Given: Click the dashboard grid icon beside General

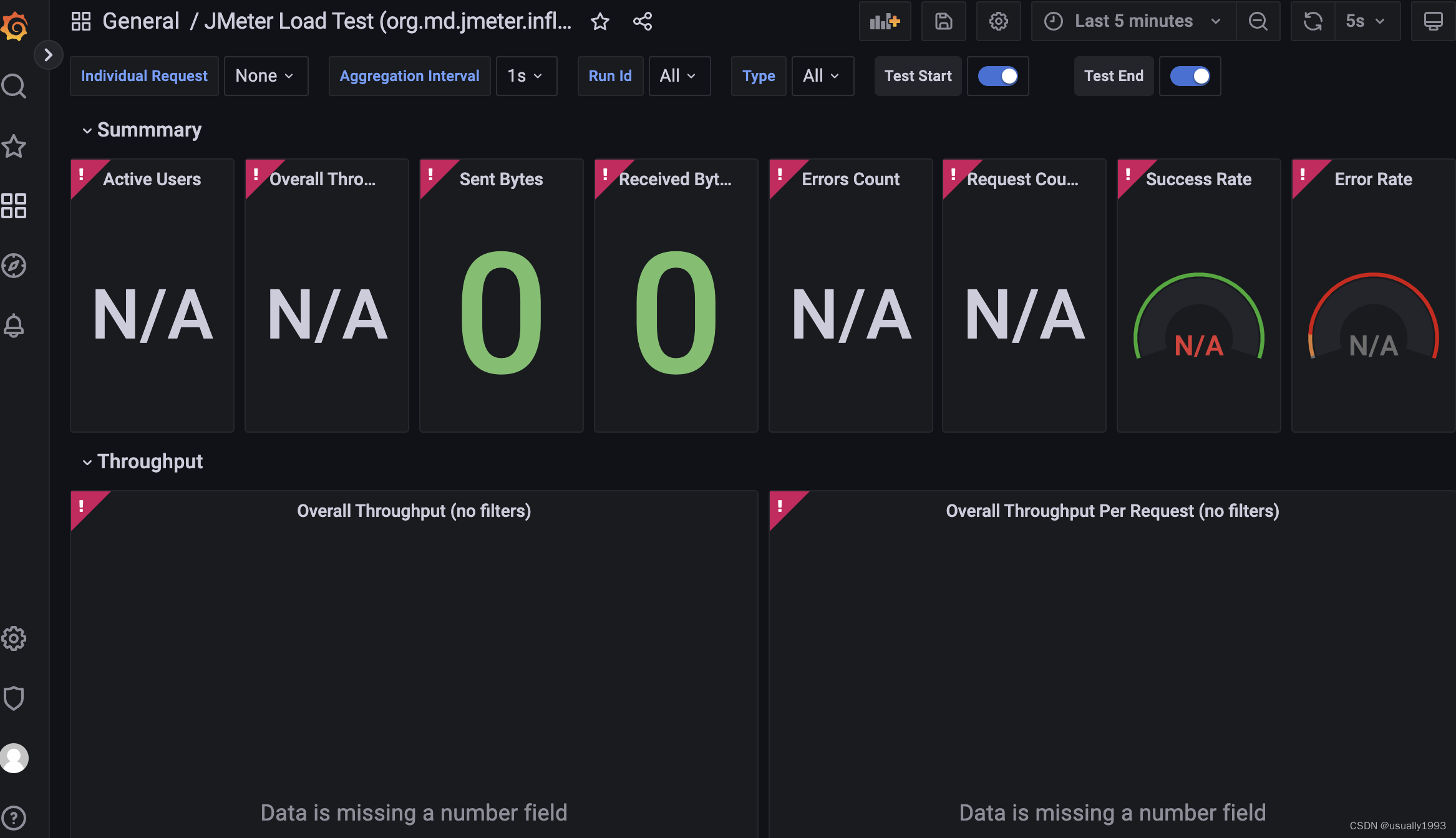Looking at the screenshot, I should (x=81, y=21).
